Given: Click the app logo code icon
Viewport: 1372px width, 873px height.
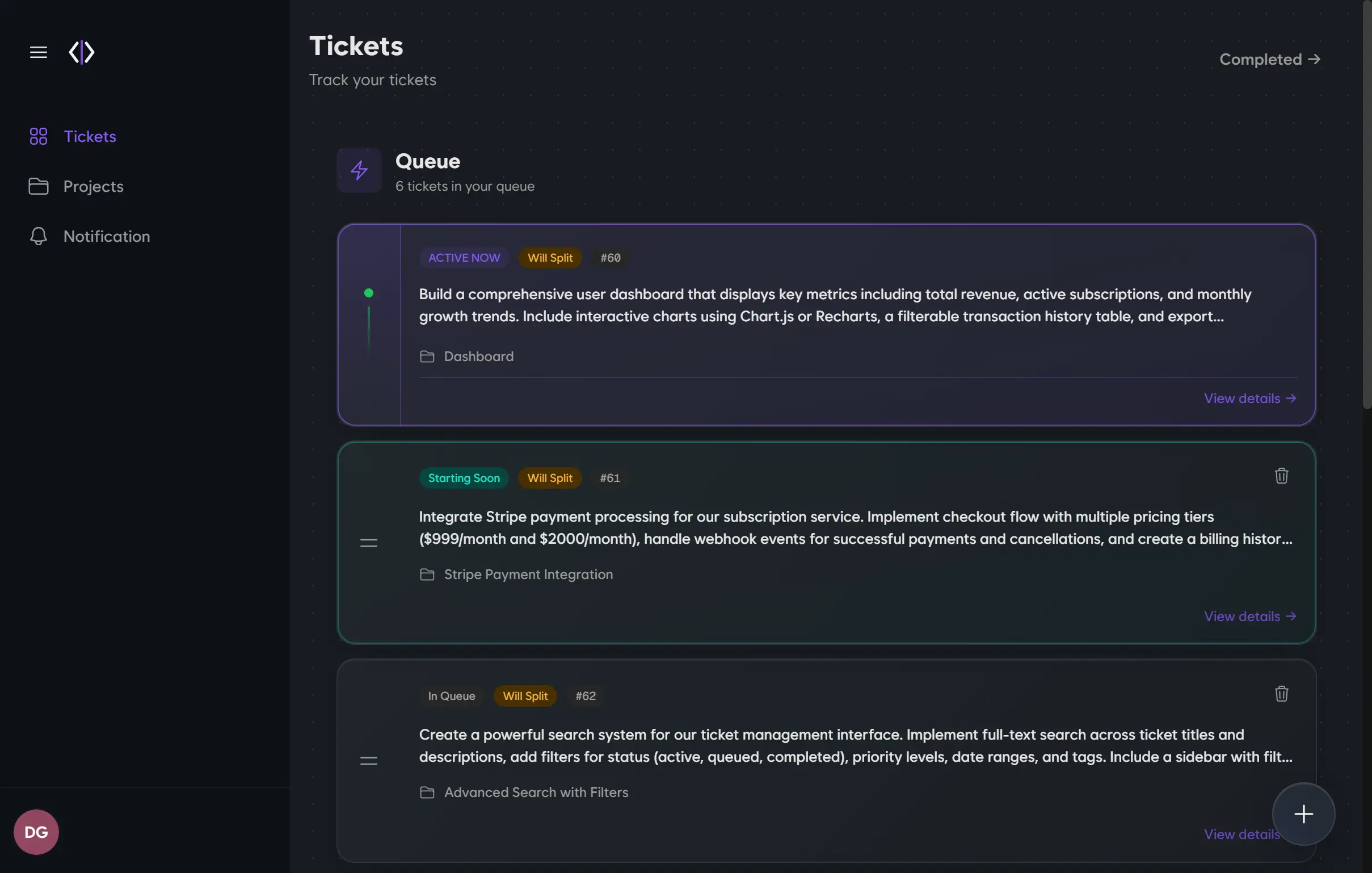Looking at the screenshot, I should 82,52.
